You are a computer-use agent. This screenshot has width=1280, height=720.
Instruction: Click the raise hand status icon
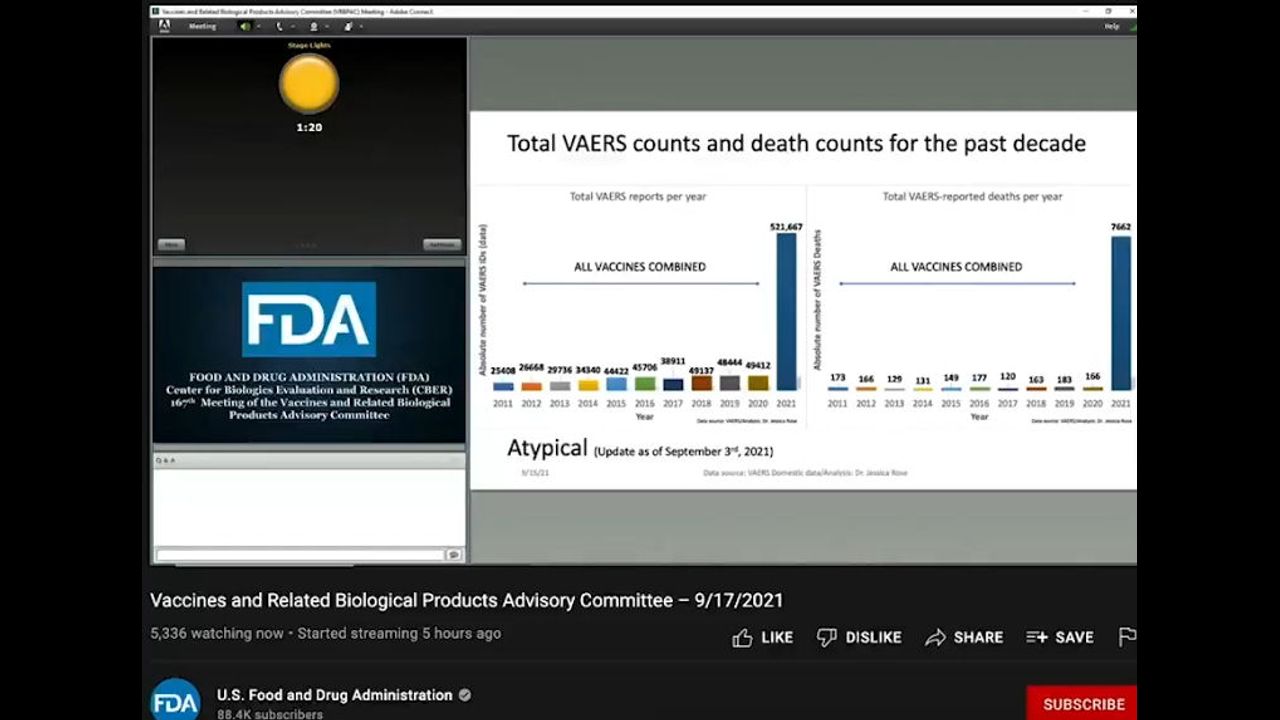(348, 26)
